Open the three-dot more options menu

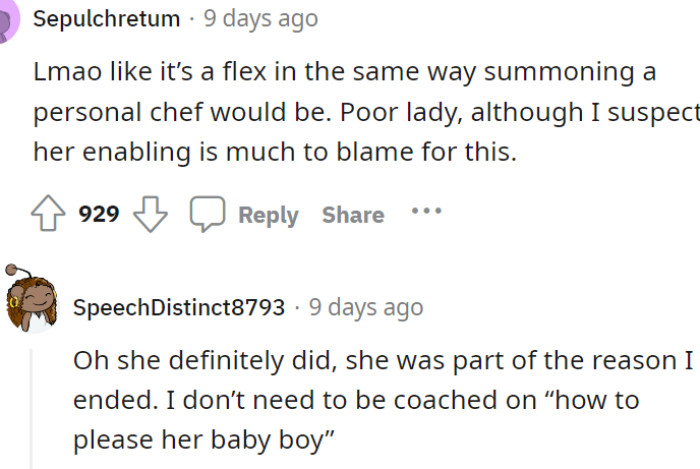click(425, 213)
